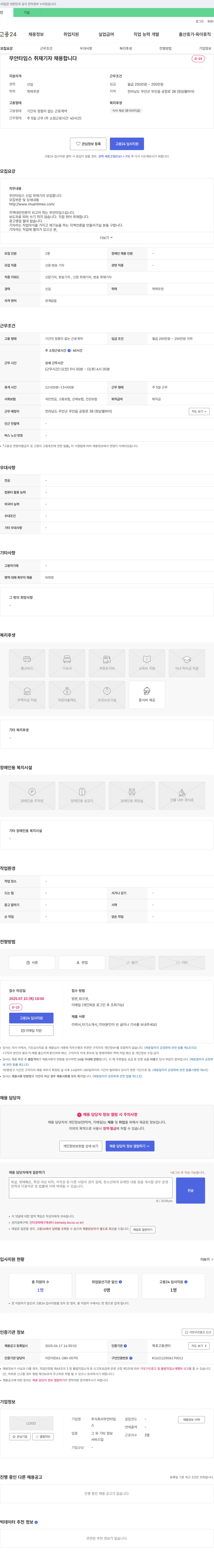Viewport: 214px width, 1568px height.
Task: Open the 채용정보 menu in the top navigation
Action: point(36,35)
